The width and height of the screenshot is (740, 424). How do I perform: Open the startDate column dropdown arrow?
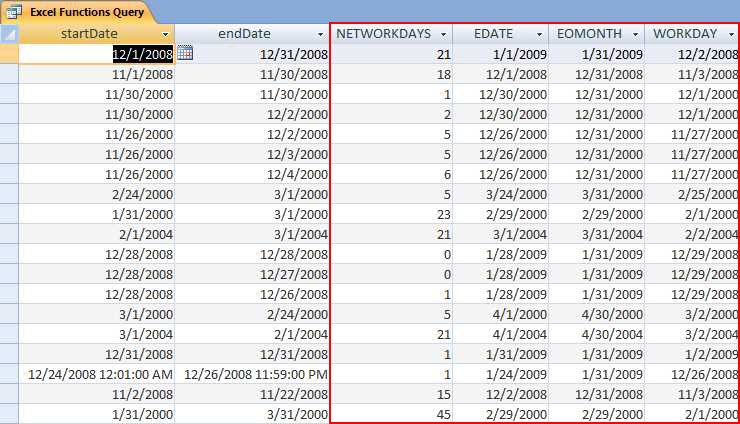165,34
